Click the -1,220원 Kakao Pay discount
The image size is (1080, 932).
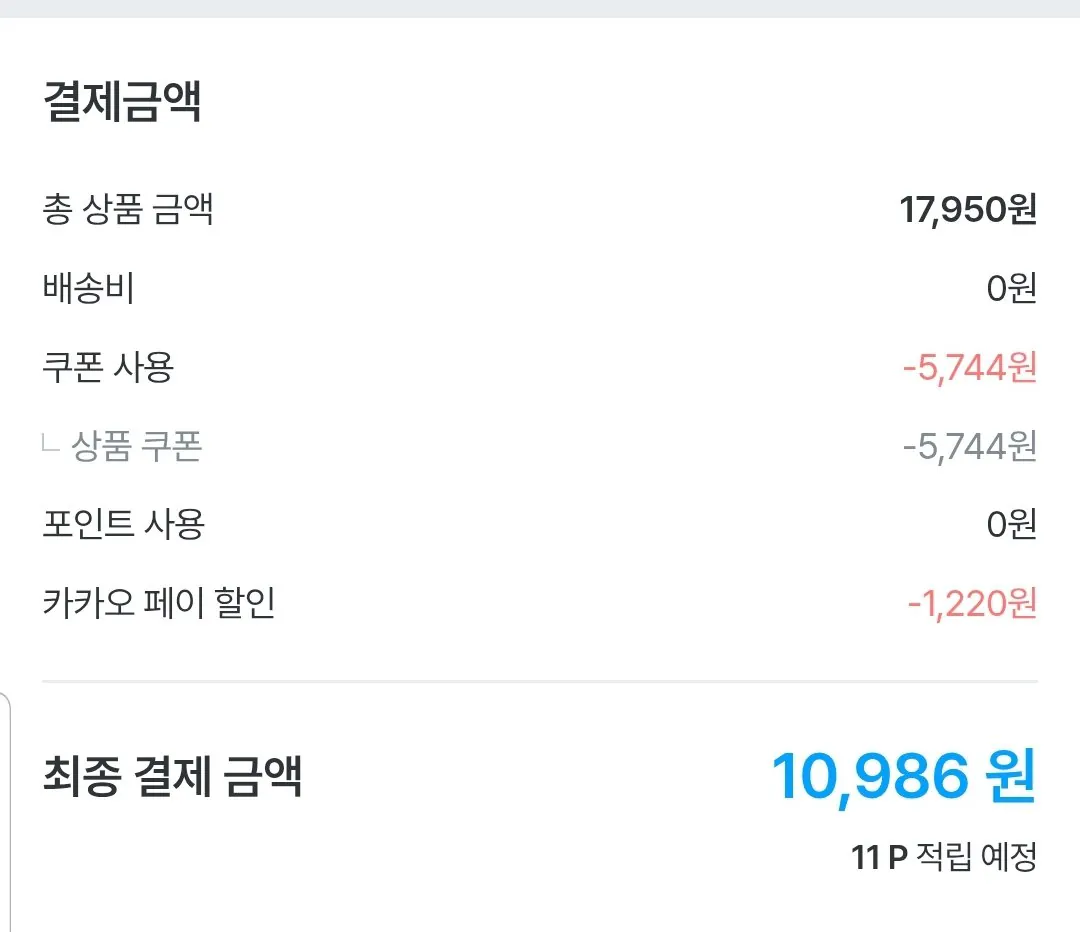(x=972, y=603)
